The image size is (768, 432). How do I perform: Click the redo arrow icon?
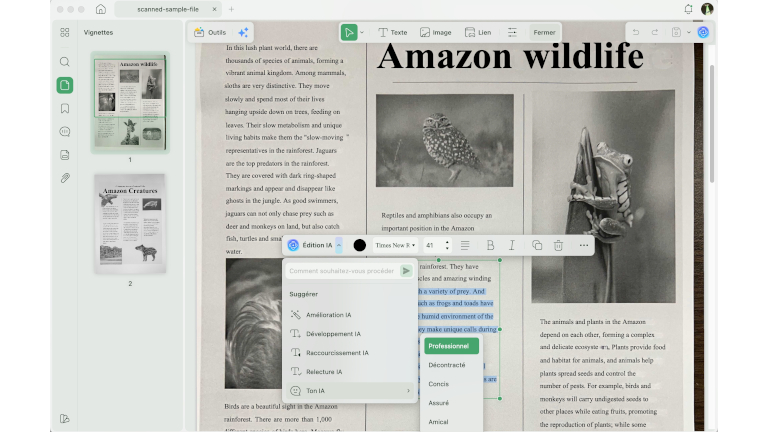(654, 32)
